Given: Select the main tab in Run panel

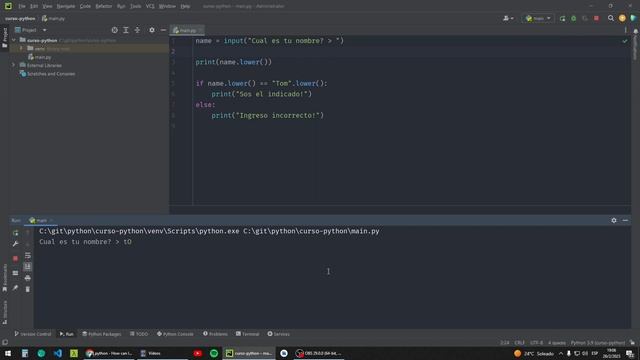Looking at the screenshot, I should pyautogui.click(x=40, y=220).
